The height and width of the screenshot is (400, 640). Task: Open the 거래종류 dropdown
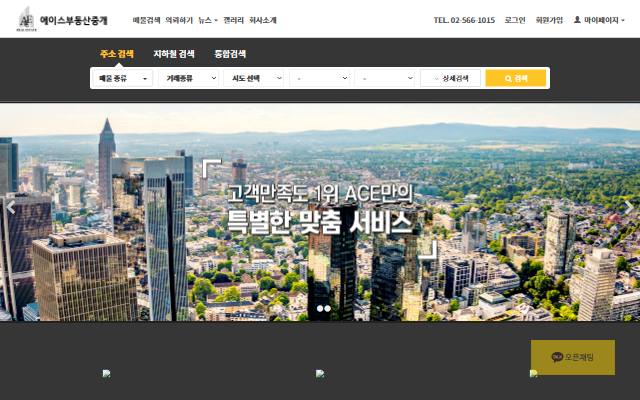189,78
